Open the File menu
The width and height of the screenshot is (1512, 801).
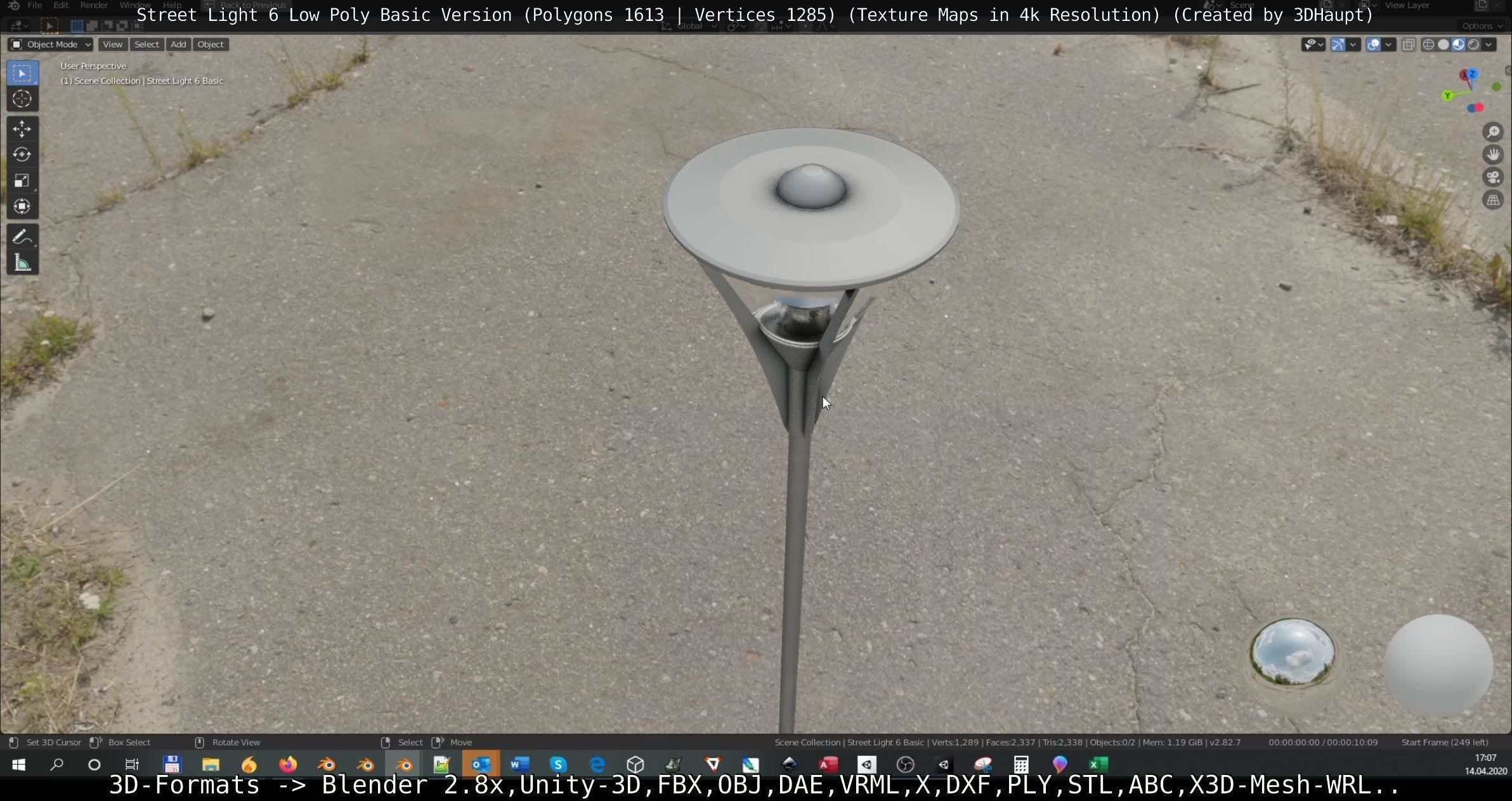tap(35, 5)
